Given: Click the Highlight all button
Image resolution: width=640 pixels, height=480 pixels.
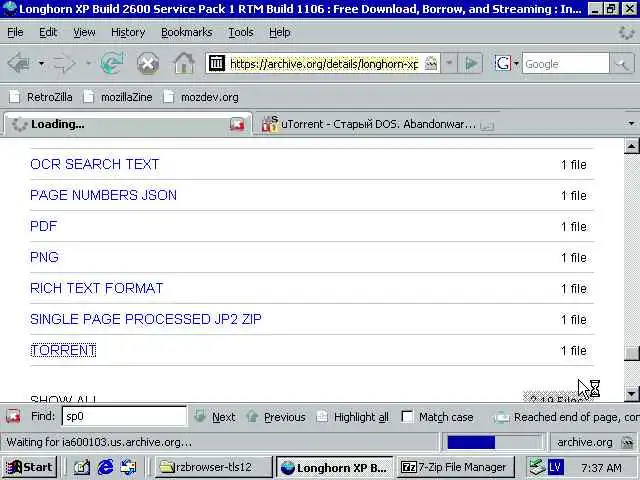Looking at the screenshot, I should (353, 417).
